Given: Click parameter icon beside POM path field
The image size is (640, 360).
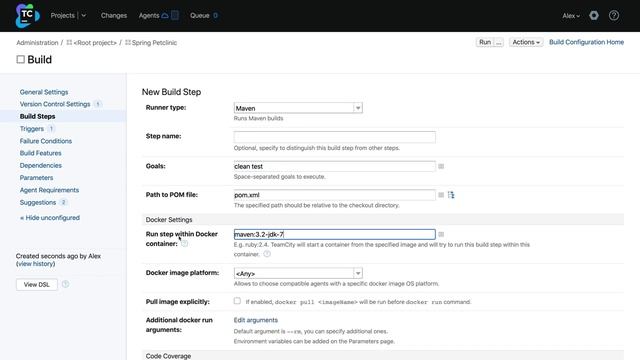Looking at the screenshot, I should click(x=441, y=195).
